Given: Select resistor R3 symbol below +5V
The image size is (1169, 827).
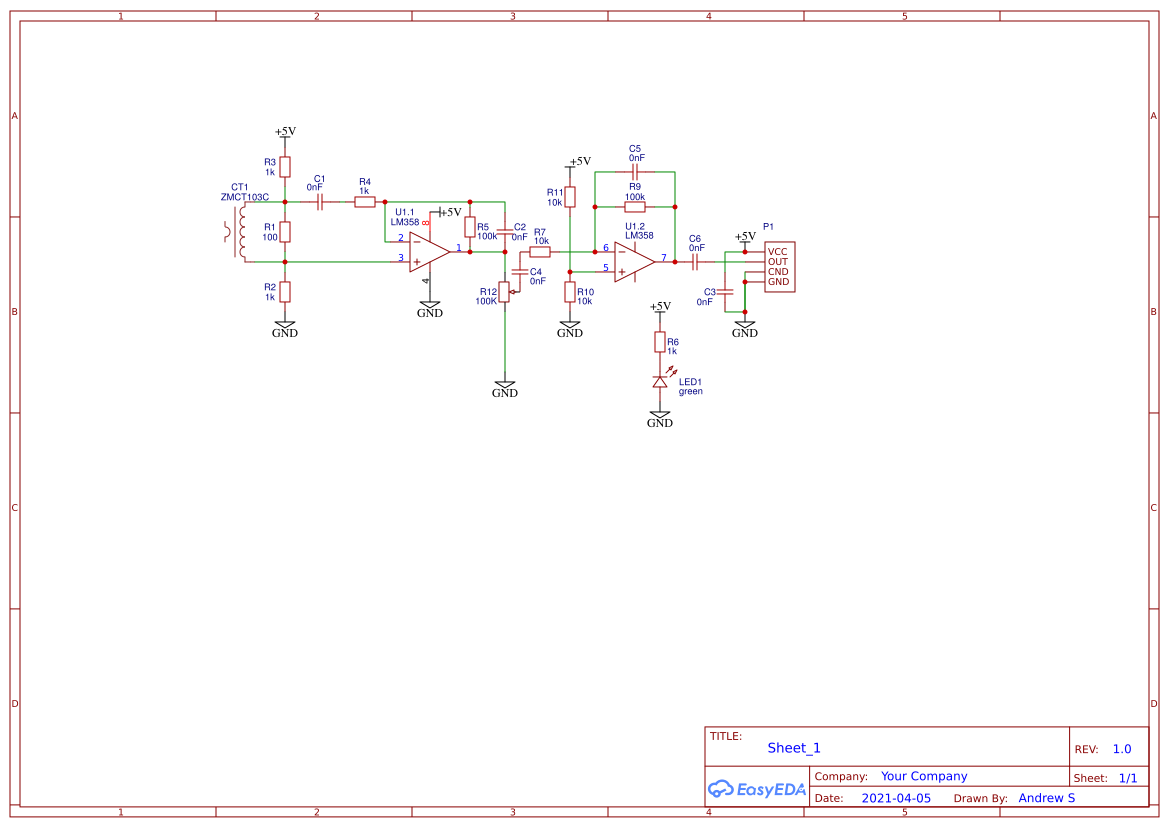Looking at the screenshot, I should pyautogui.click(x=285, y=167).
